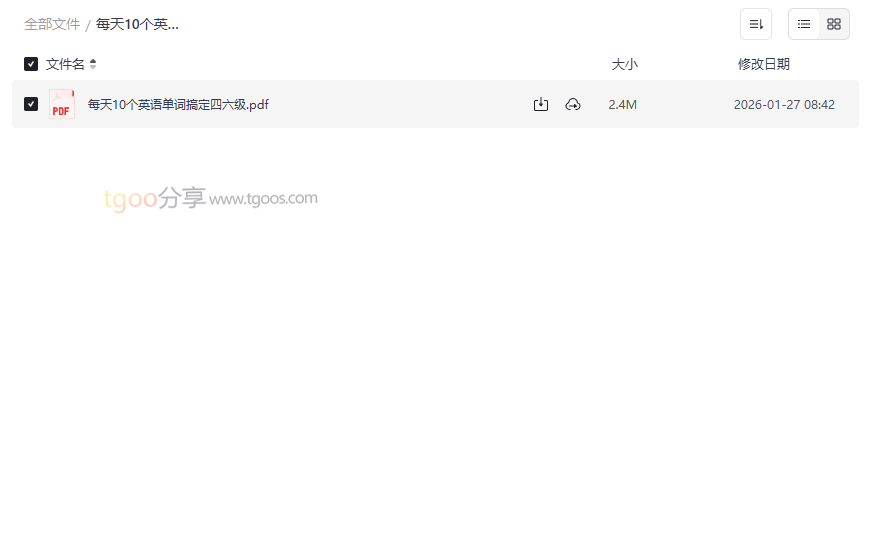Click the tgoo分享 watermark logo
Image resolution: width=874 pixels, height=538 pixels.
[154, 198]
